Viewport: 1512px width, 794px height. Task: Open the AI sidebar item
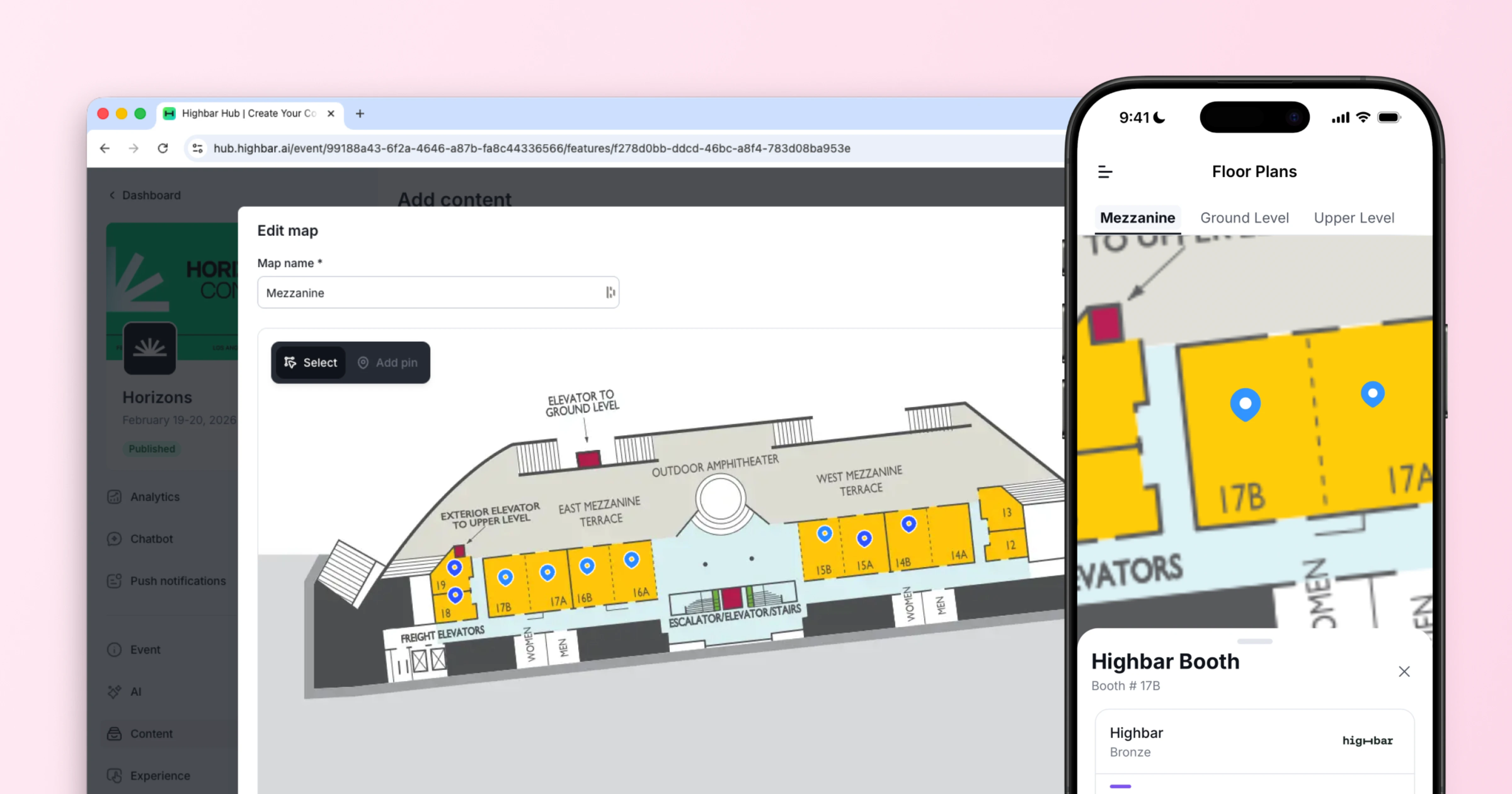click(x=135, y=691)
